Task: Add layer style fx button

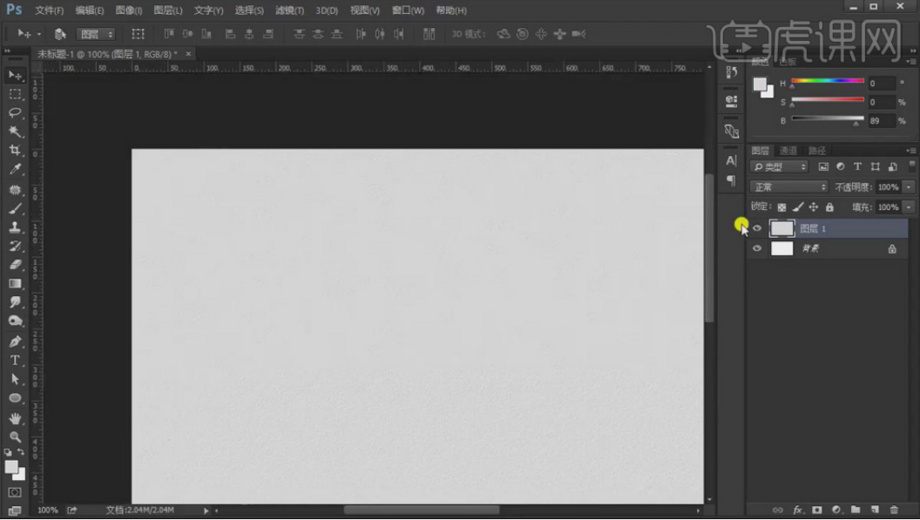Action: pyautogui.click(x=797, y=510)
